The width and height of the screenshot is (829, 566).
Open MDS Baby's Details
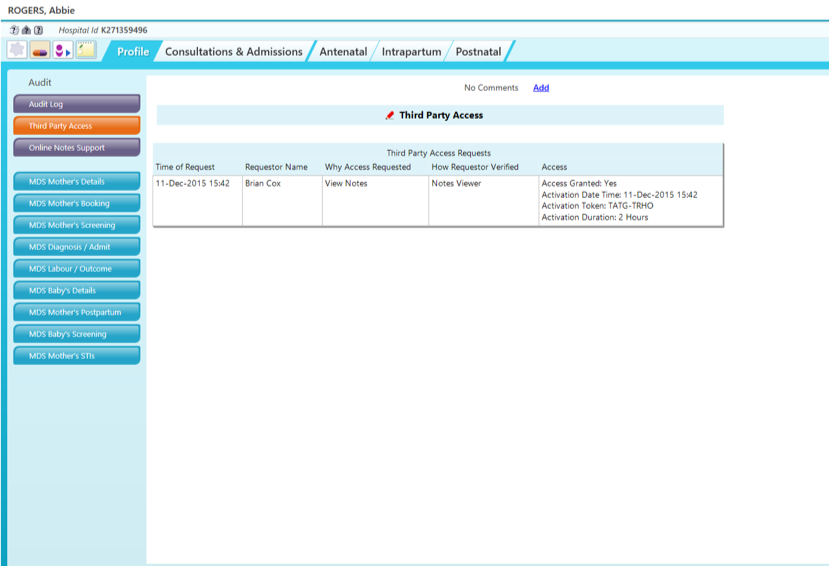(77, 291)
